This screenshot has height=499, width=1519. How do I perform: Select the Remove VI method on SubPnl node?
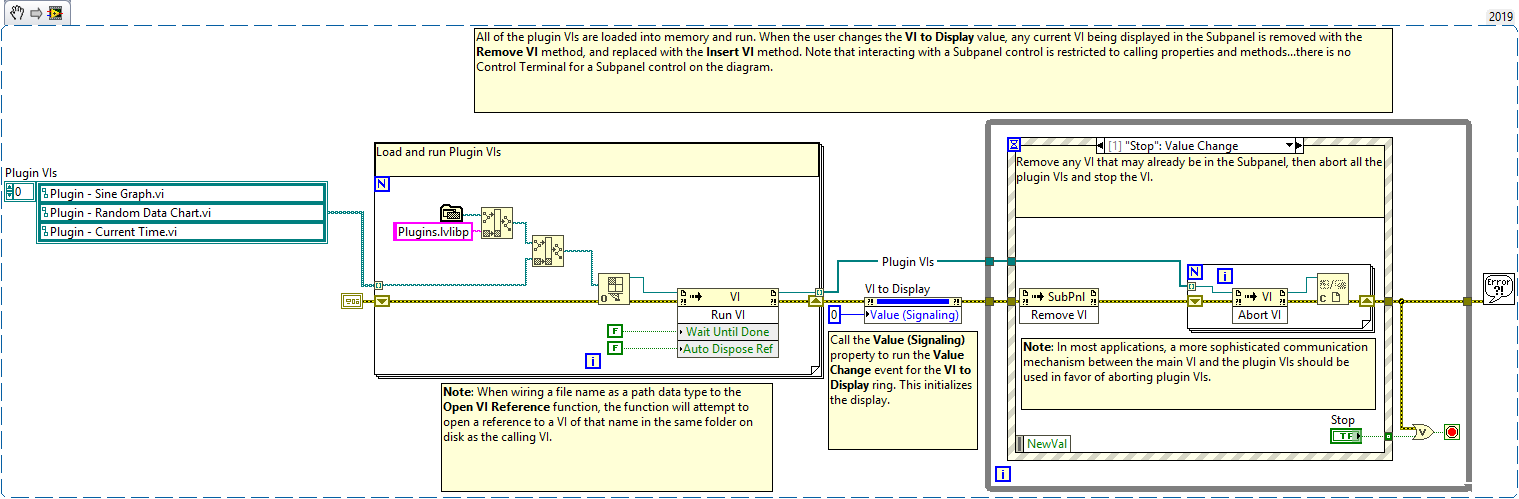(1059, 314)
